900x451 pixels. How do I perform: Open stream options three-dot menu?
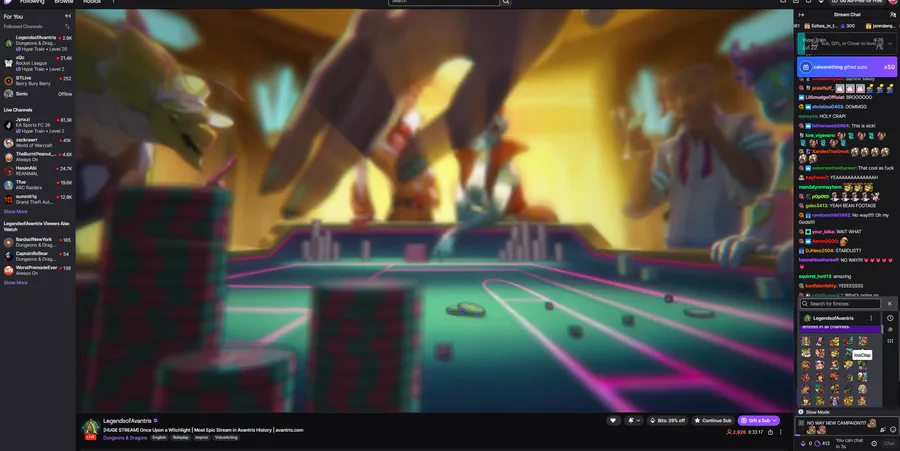pos(781,432)
